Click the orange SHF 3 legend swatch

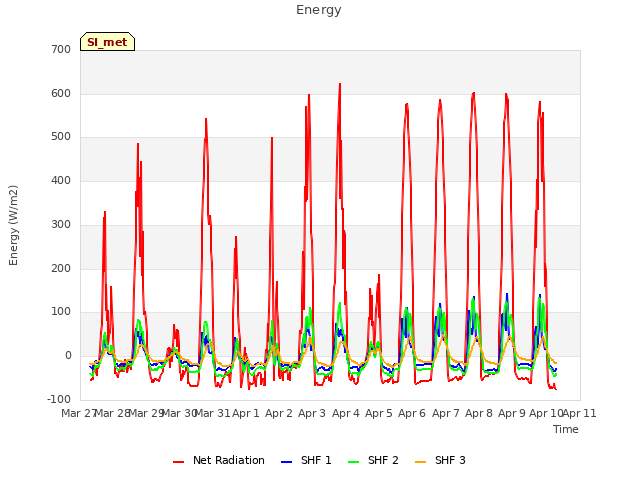420,462
